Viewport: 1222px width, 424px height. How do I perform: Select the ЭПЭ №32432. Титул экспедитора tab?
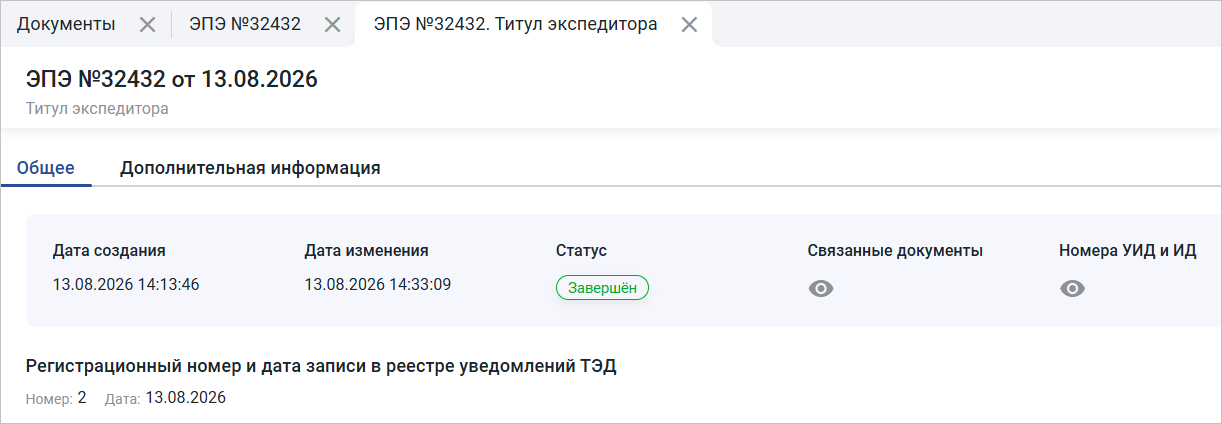tap(515, 25)
